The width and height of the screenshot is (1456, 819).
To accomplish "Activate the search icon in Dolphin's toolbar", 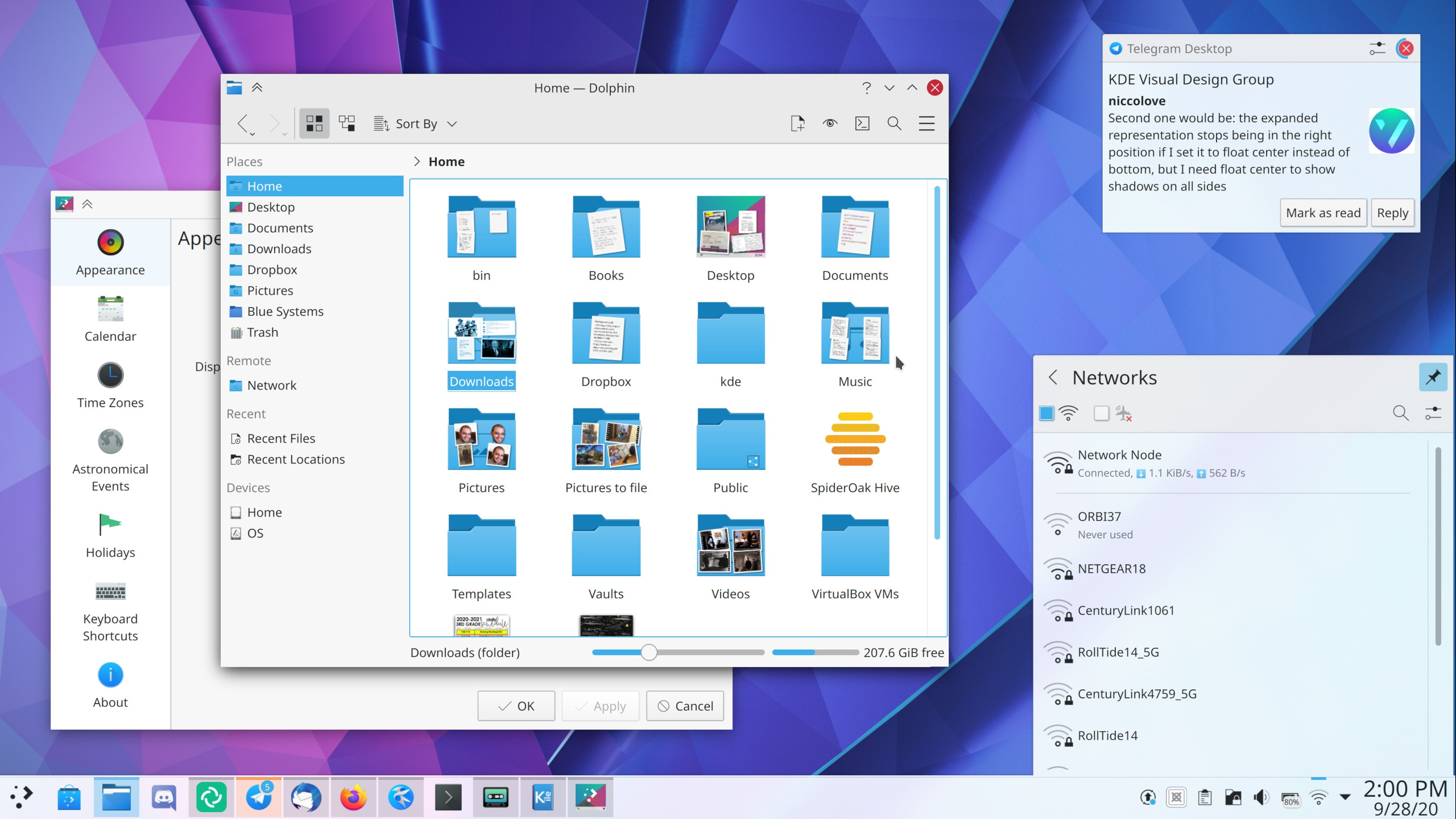I will click(894, 123).
